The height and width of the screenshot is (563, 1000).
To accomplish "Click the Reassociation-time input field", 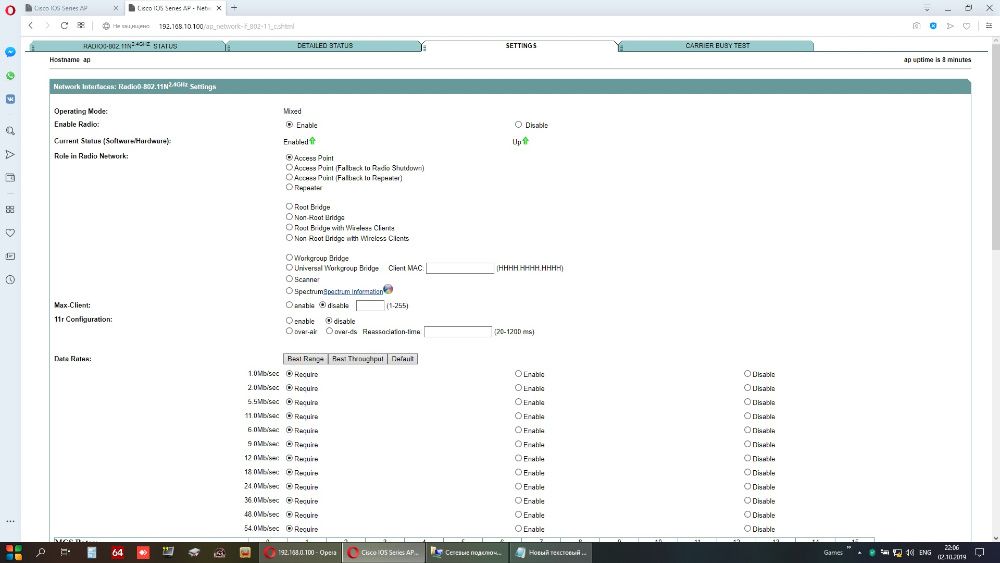I will click(x=458, y=332).
